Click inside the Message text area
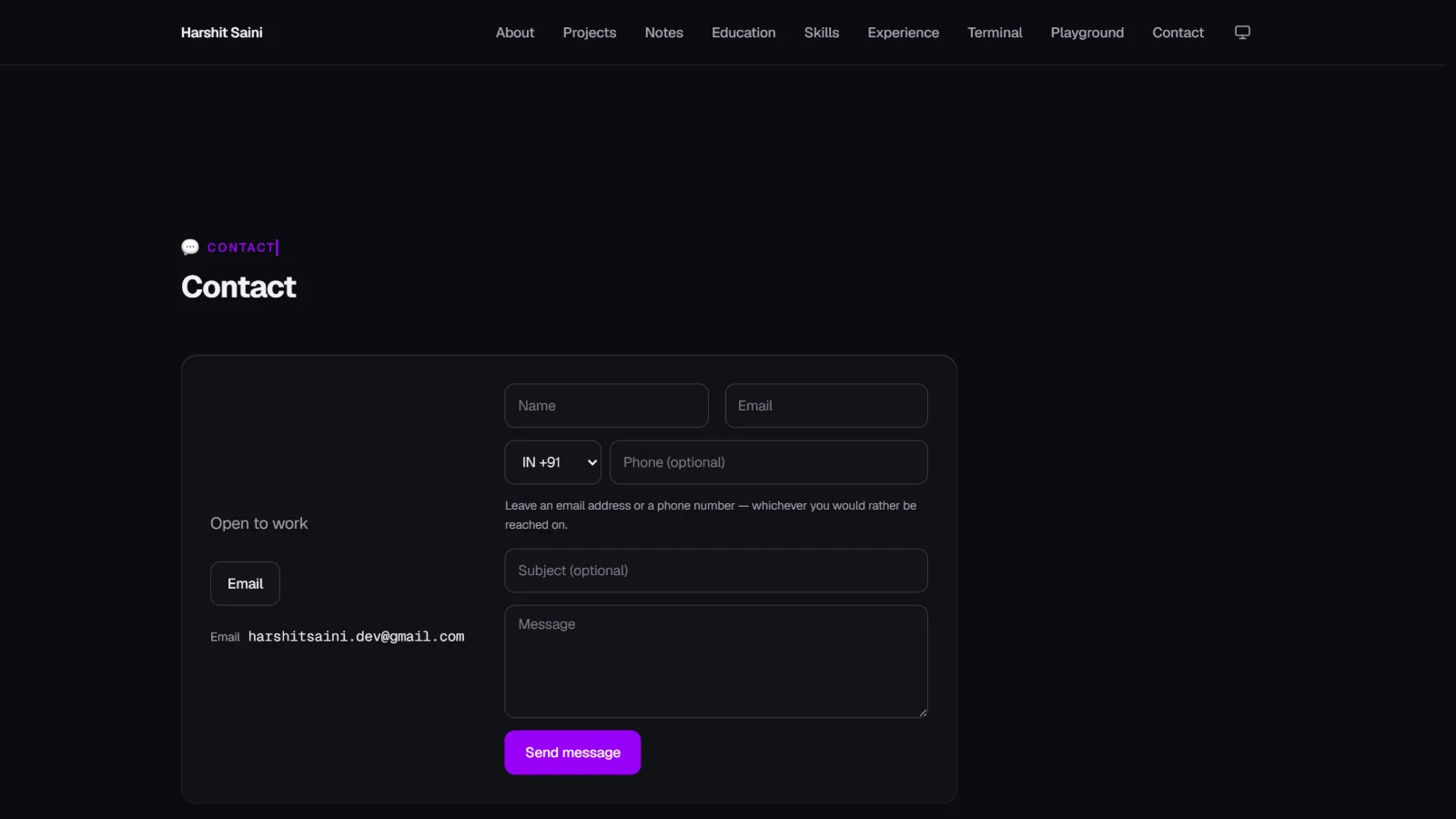This screenshot has height=819, width=1456. (716, 662)
